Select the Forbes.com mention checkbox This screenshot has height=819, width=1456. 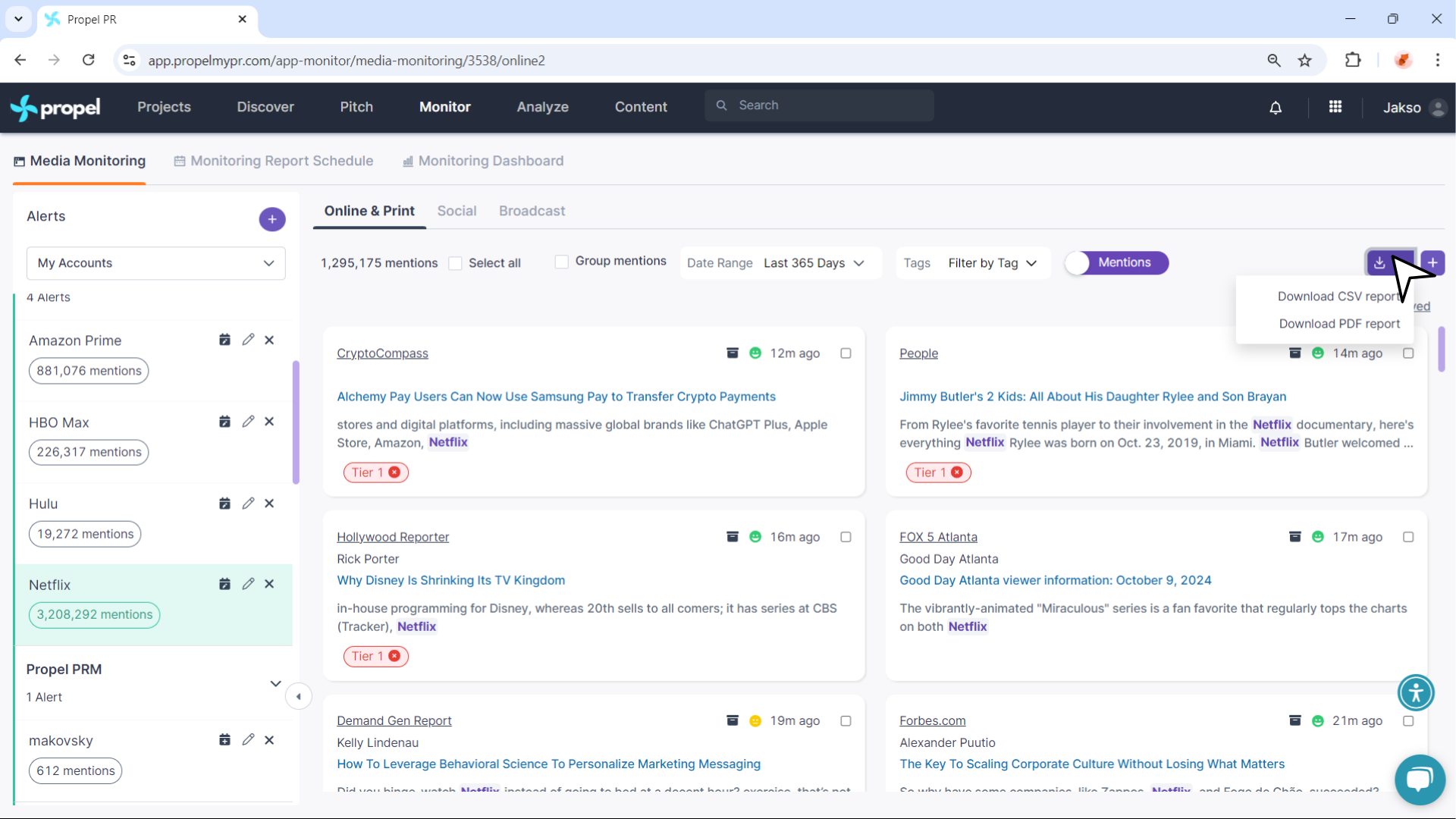coord(1408,721)
